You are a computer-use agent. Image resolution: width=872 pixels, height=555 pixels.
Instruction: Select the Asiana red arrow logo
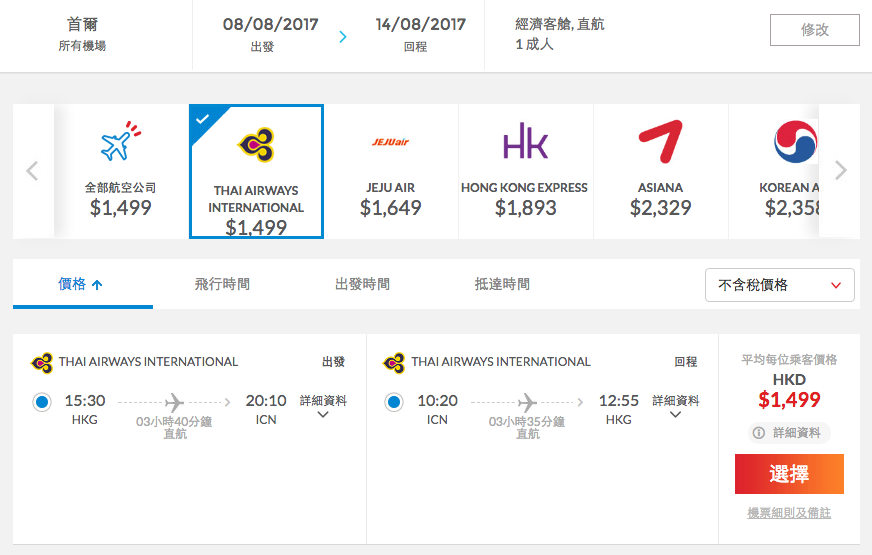click(660, 141)
